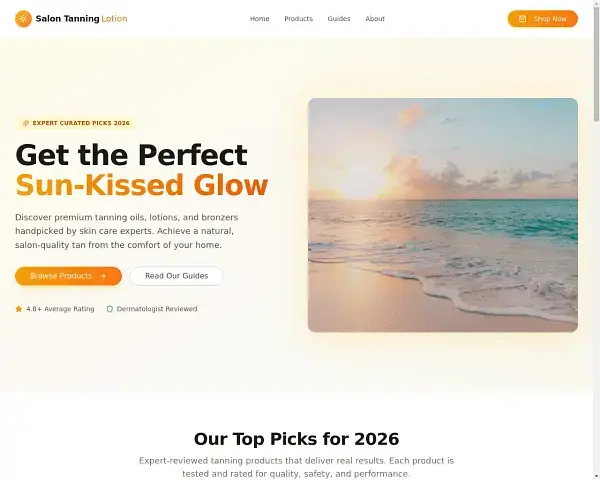Click the sun logo icon in the header
600x480 pixels.
23,19
